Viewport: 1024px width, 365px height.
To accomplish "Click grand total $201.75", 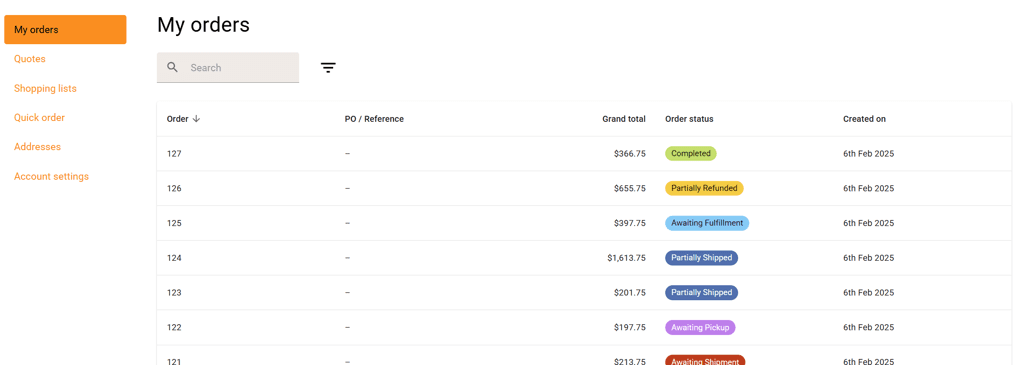I will pyautogui.click(x=630, y=292).
